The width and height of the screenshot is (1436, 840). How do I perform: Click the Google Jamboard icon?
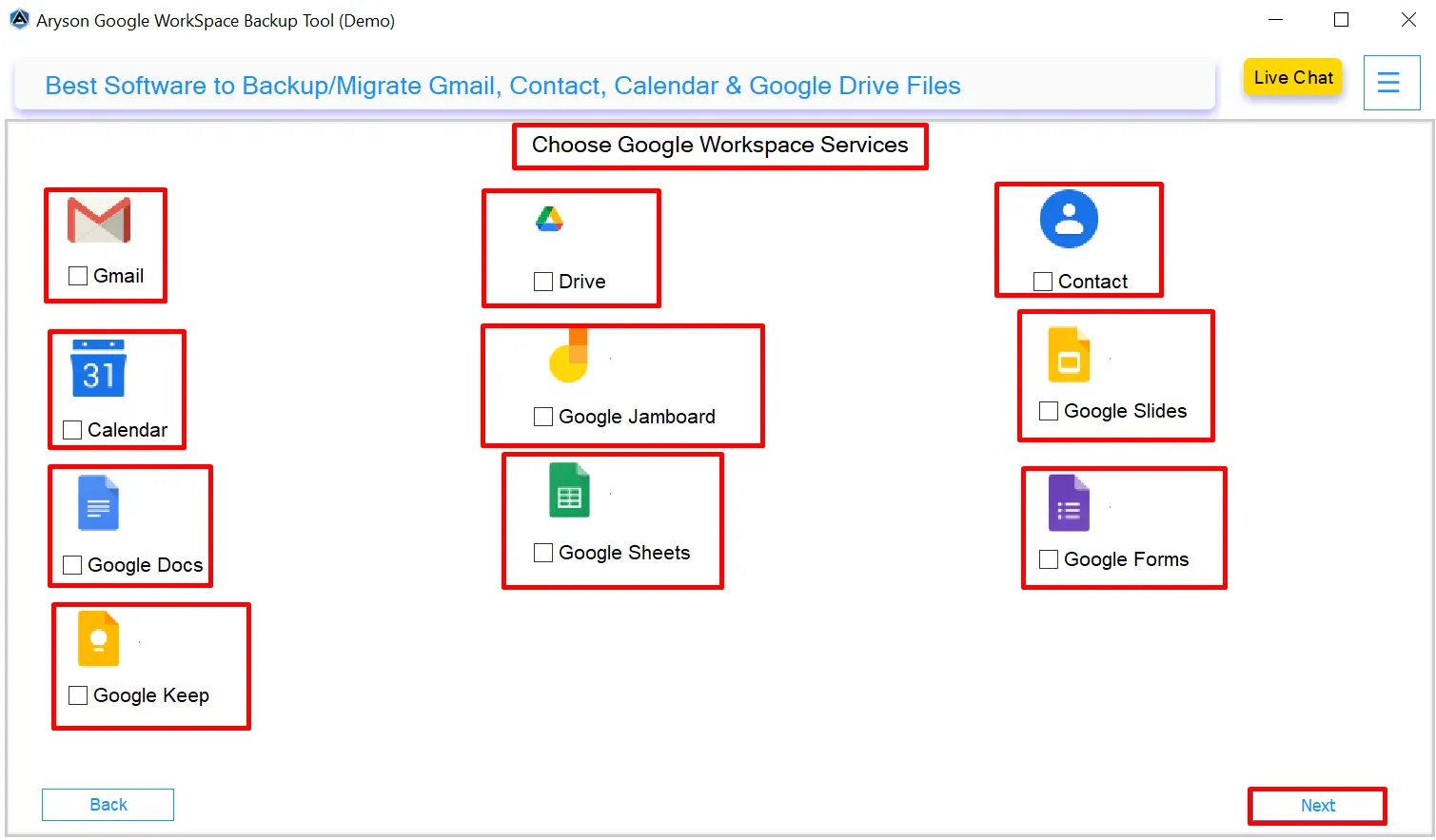click(568, 356)
